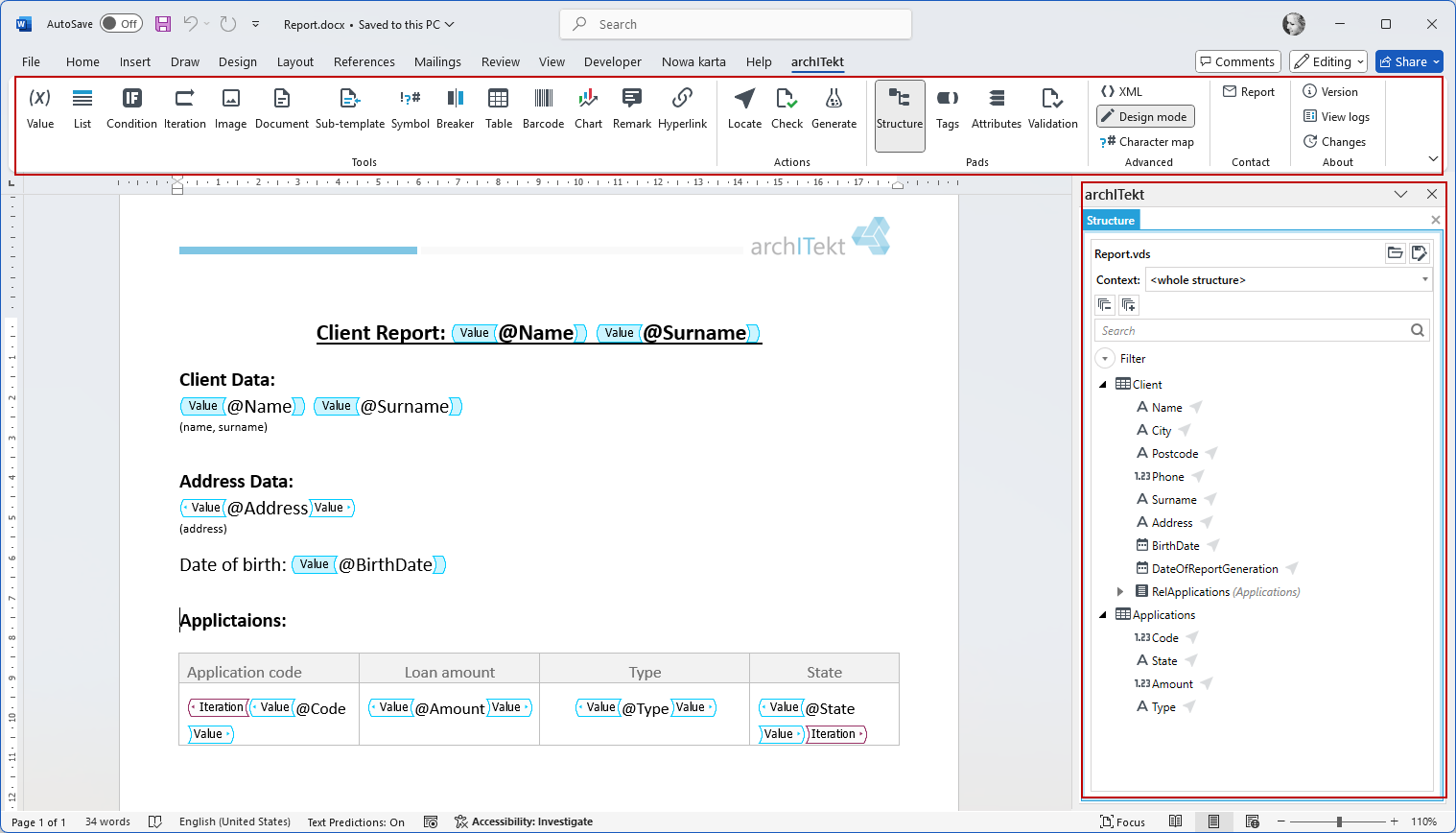Open the Attributes pad
The image size is (1456, 833).
pyautogui.click(x=997, y=108)
